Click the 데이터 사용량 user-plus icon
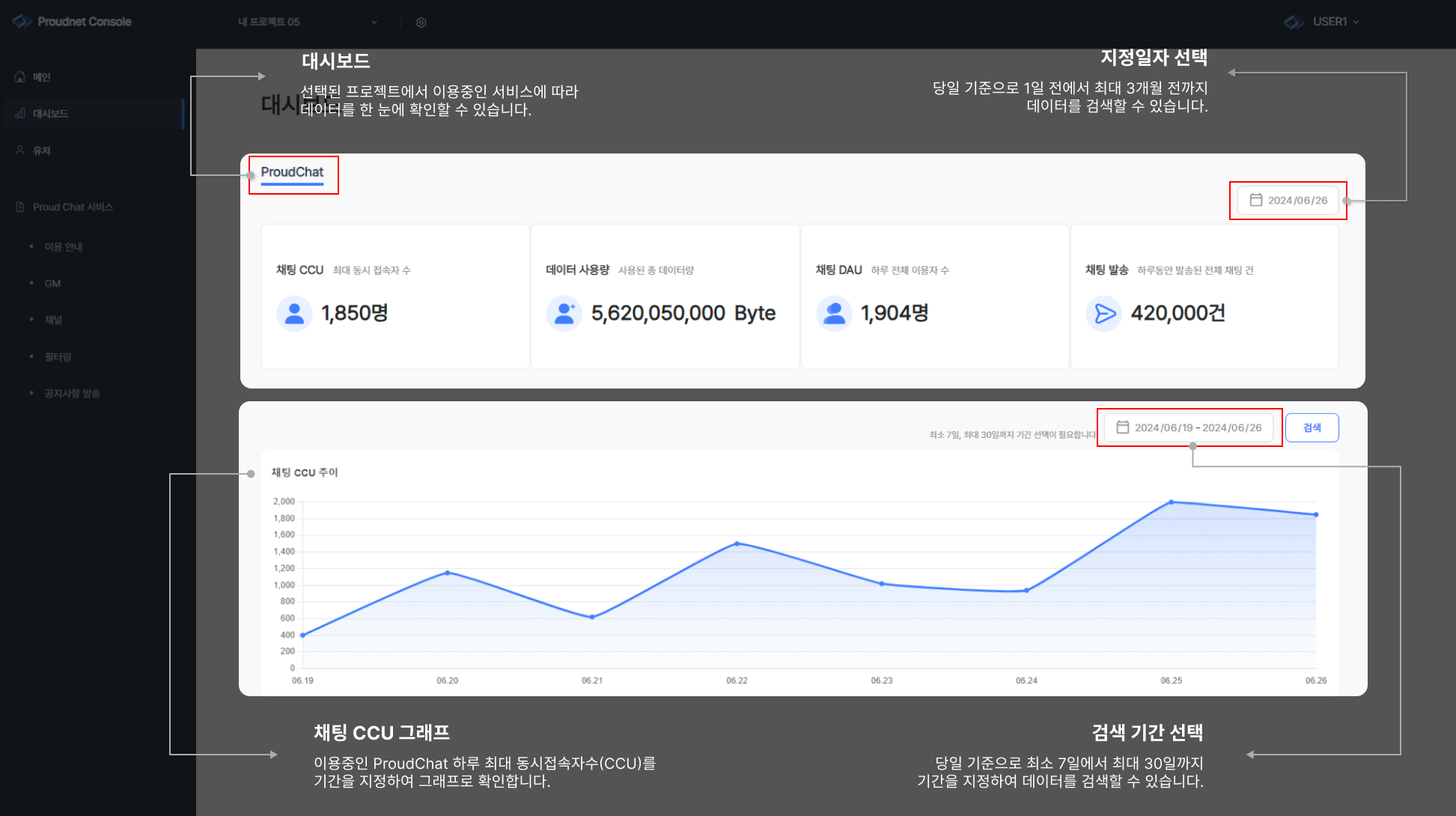The height and width of the screenshot is (816, 1456). tap(564, 313)
